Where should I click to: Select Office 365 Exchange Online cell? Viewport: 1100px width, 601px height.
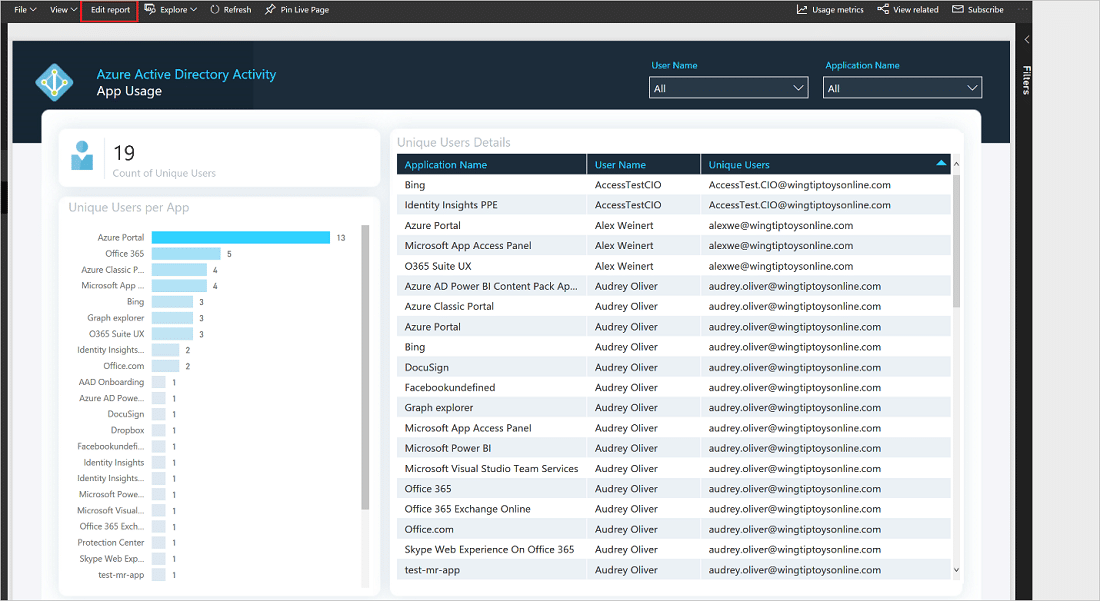[x=467, y=509]
